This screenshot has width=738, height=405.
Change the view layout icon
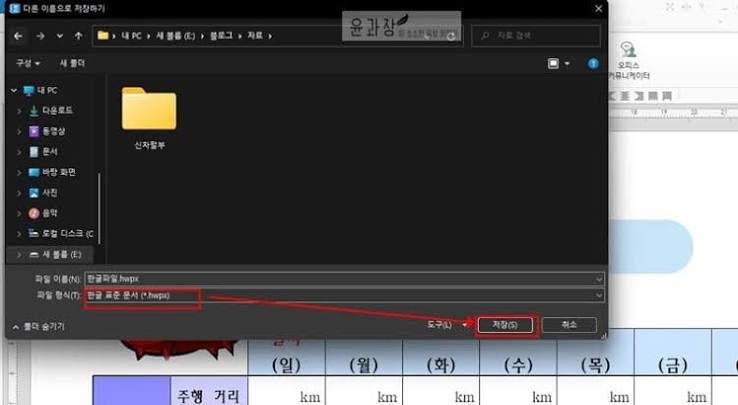pos(554,63)
